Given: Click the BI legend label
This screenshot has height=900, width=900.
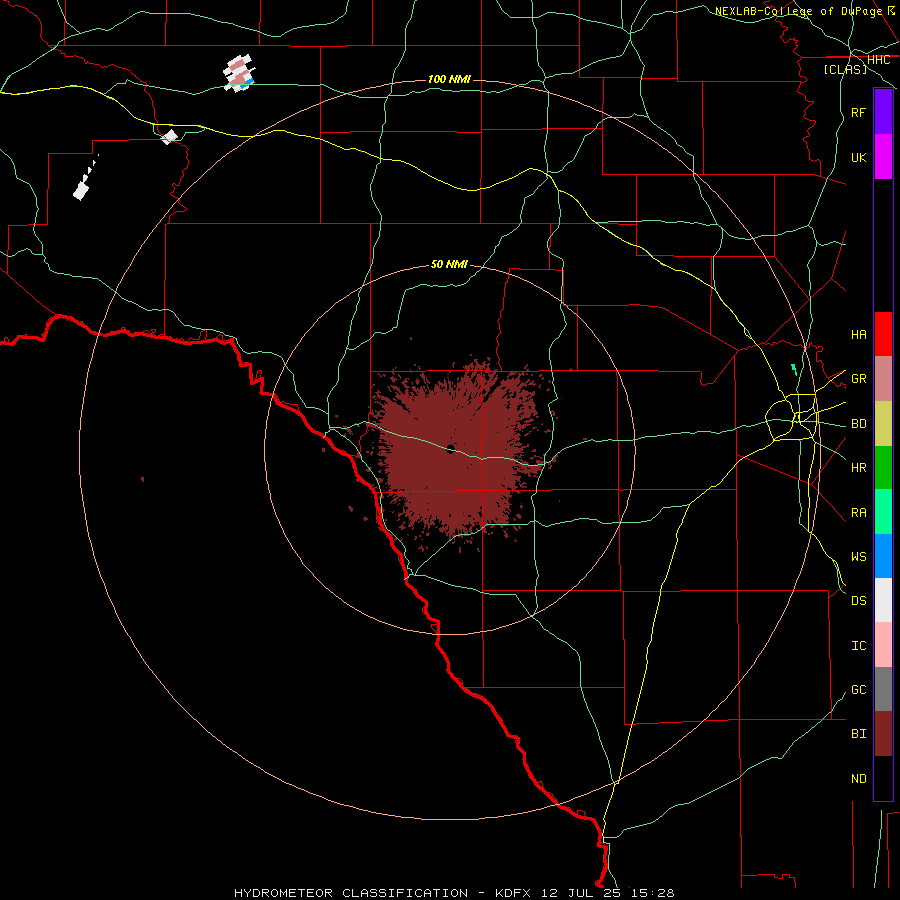Looking at the screenshot, I should [x=858, y=734].
